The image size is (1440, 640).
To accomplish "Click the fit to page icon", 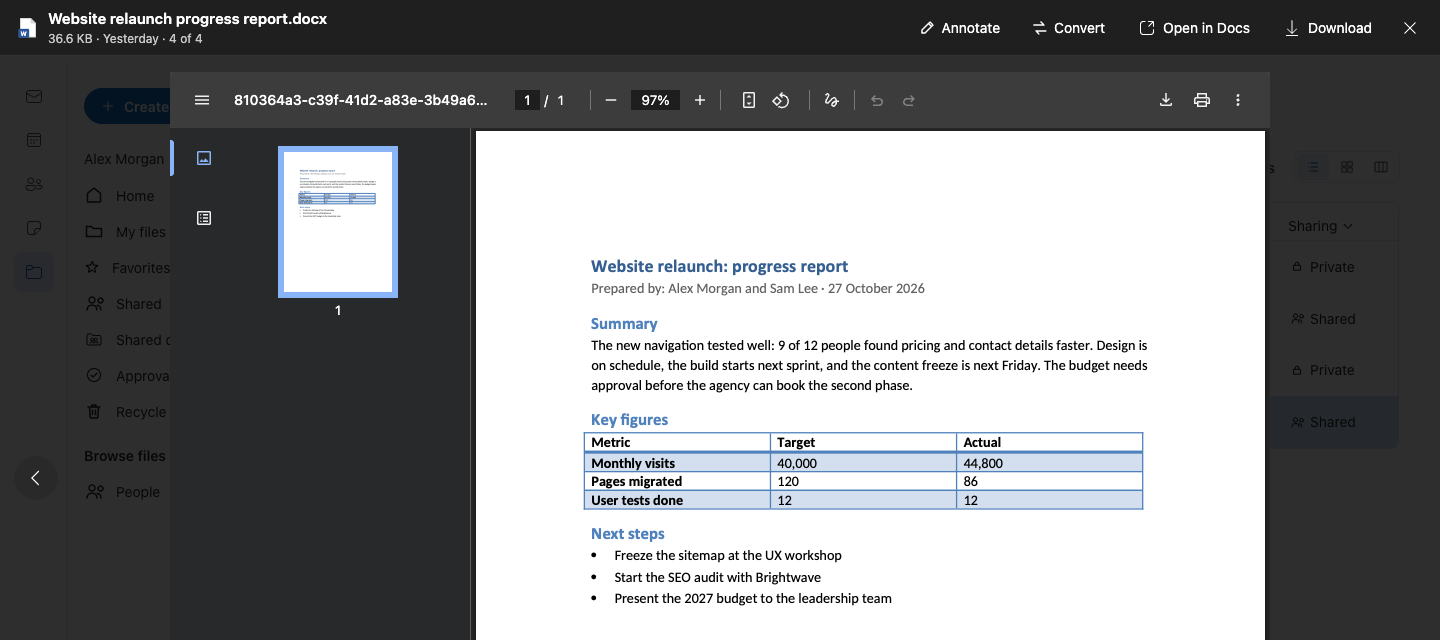I will pyautogui.click(x=748, y=100).
